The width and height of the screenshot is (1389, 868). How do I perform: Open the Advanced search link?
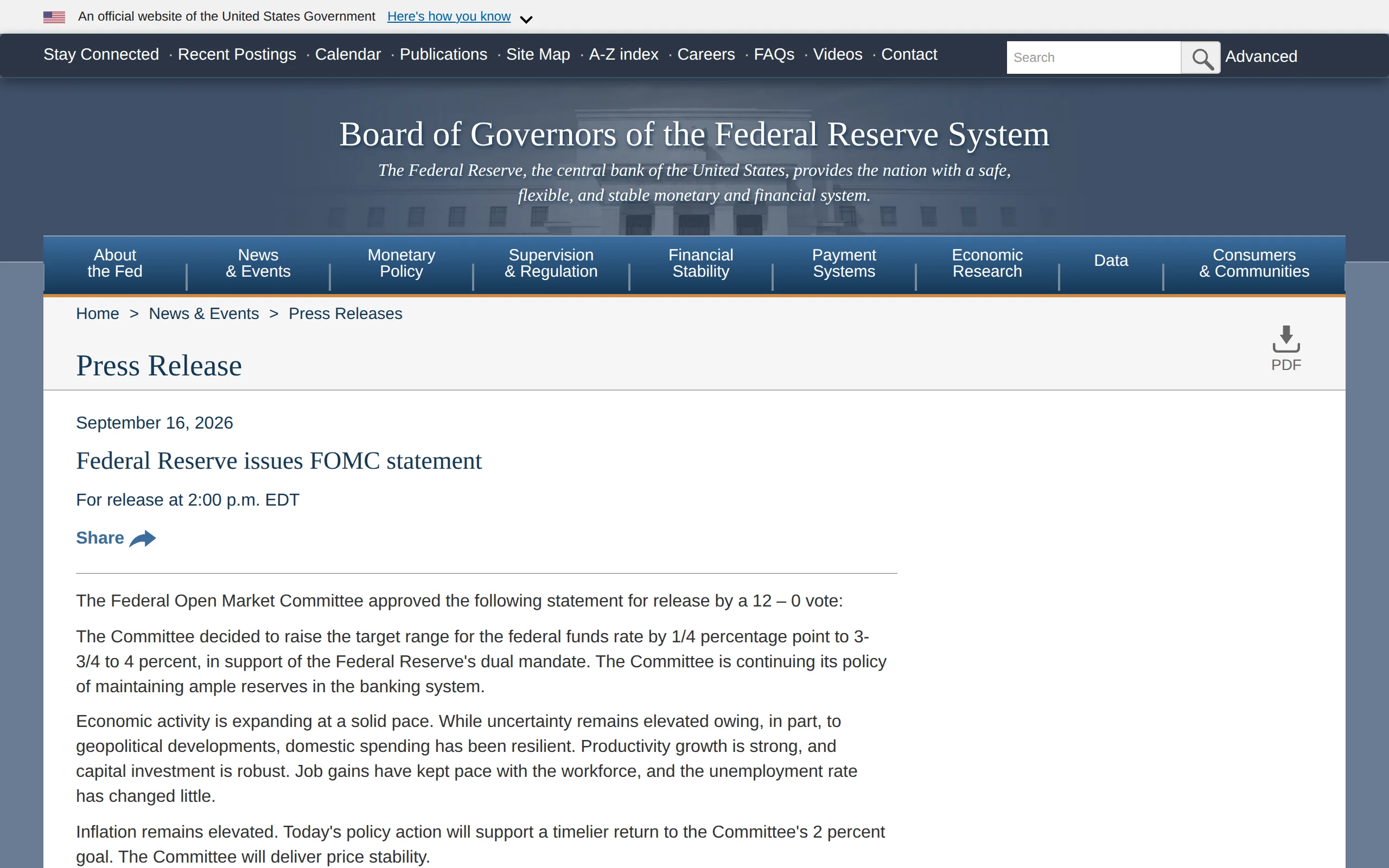pyautogui.click(x=1261, y=56)
